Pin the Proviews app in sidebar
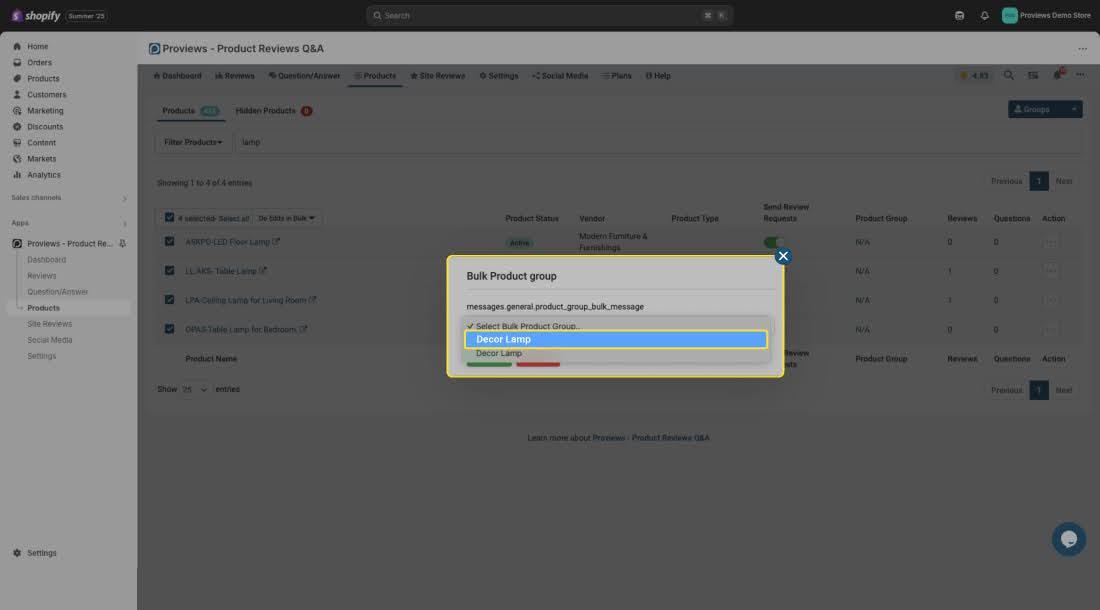The width and height of the screenshot is (1100, 610). coord(123,244)
